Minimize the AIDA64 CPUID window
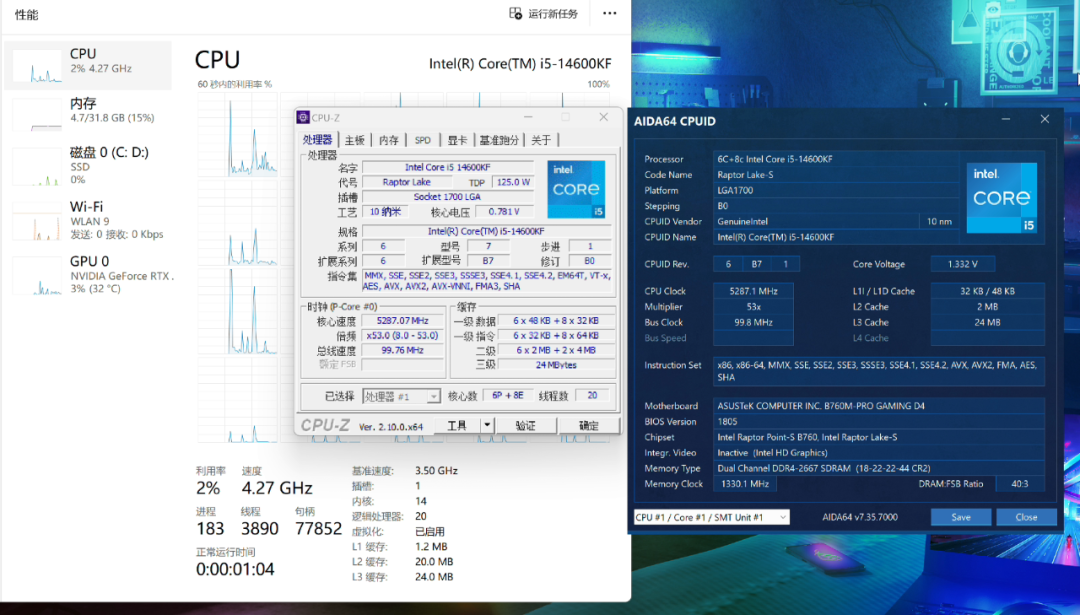1080x615 pixels. tap(1006, 120)
